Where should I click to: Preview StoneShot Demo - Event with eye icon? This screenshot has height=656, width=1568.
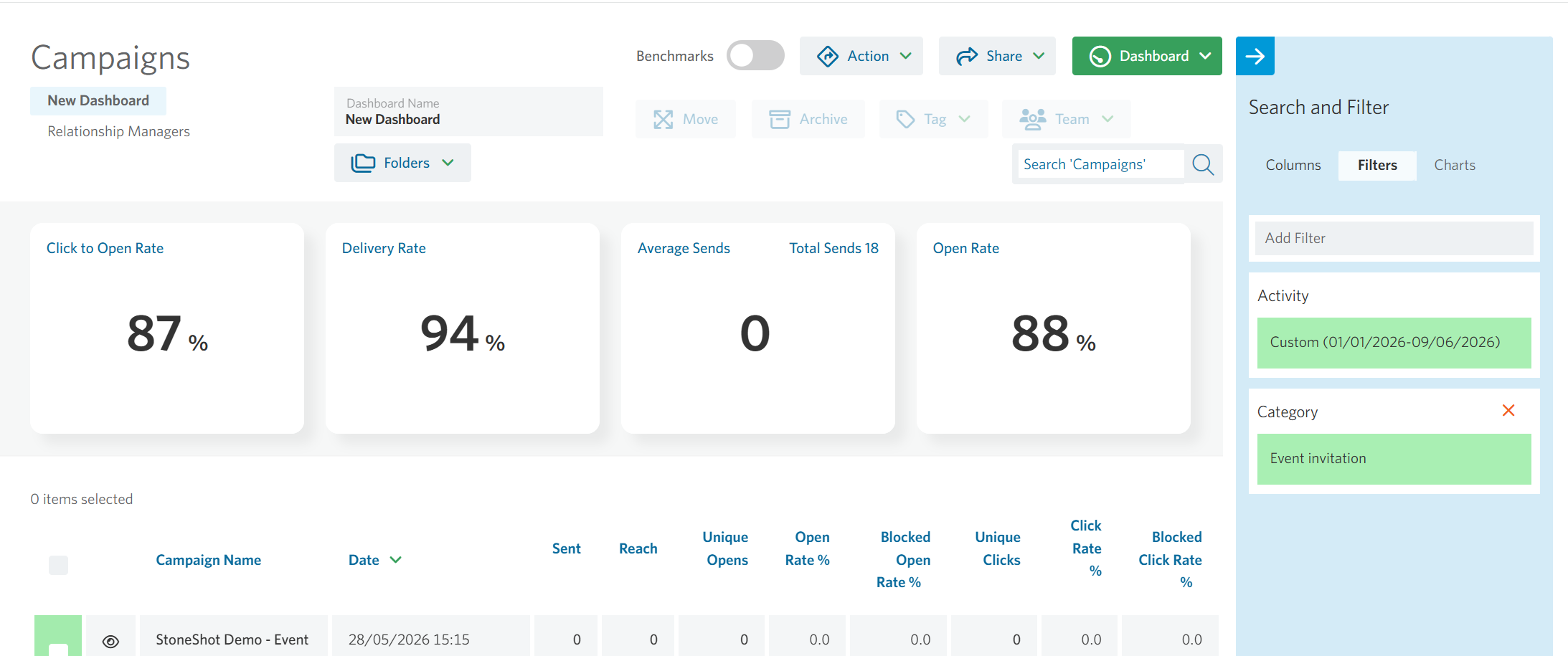110,641
